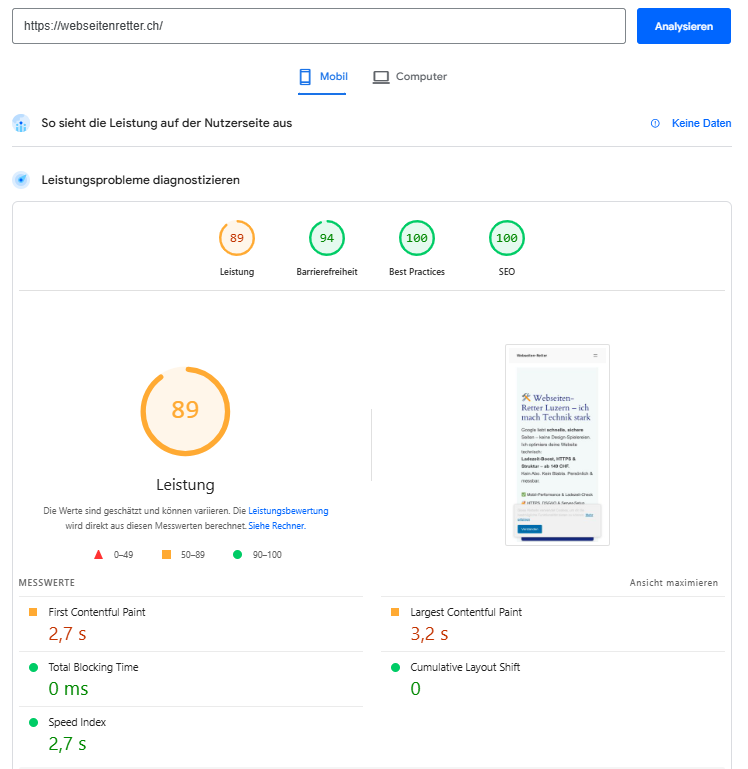Viewport: 748px width, 769px height.
Task: Select the SEO score gauge 100
Action: [x=507, y=238]
